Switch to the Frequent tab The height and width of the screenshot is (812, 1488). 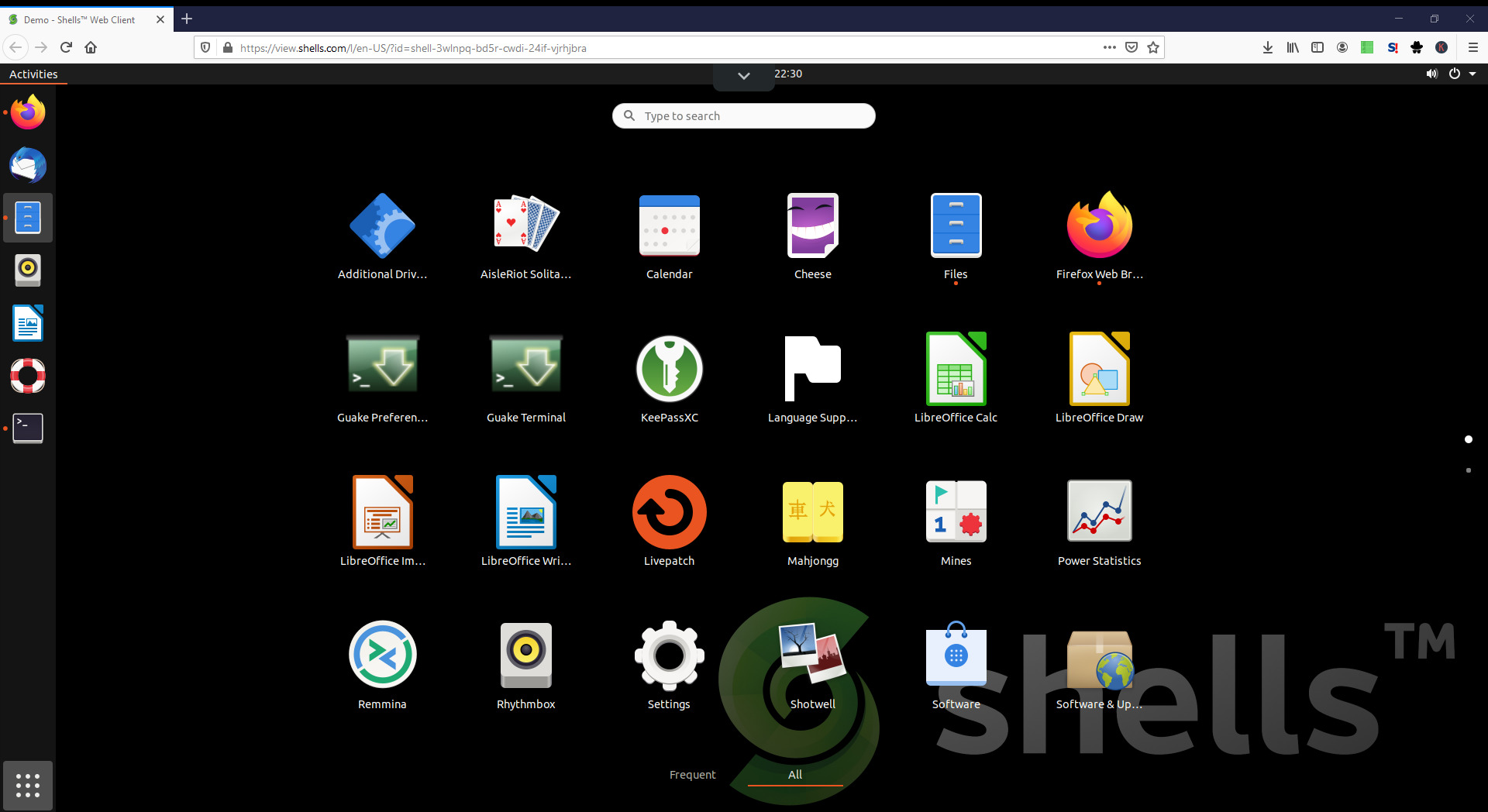[692, 775]
